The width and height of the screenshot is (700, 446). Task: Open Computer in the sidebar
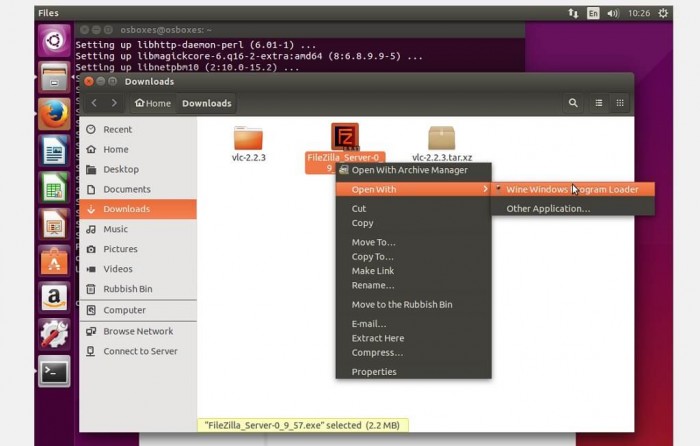coord(138,310)
